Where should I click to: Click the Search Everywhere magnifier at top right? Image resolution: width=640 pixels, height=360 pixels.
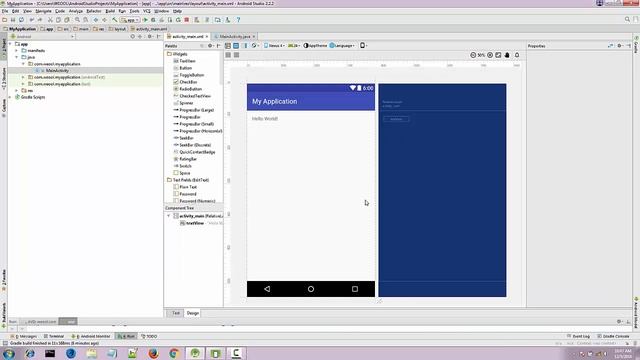(x=627, y=19)
